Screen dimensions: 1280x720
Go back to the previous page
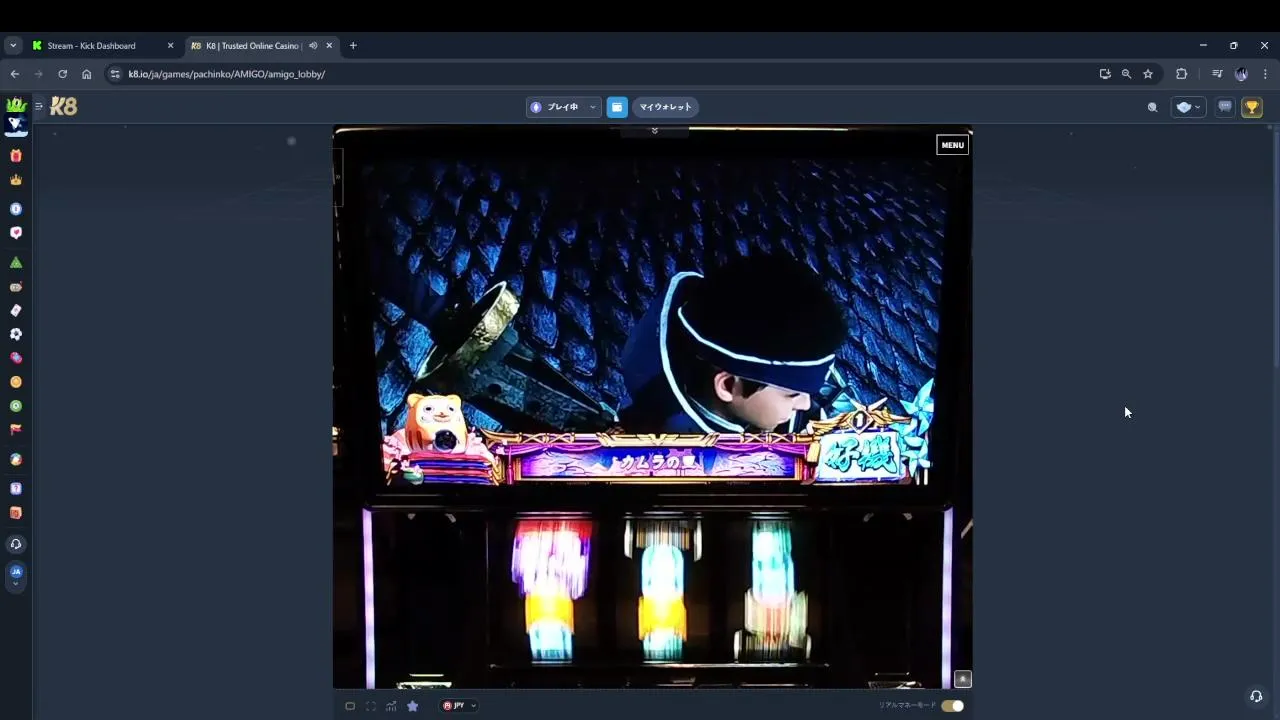tap(14, 74)
